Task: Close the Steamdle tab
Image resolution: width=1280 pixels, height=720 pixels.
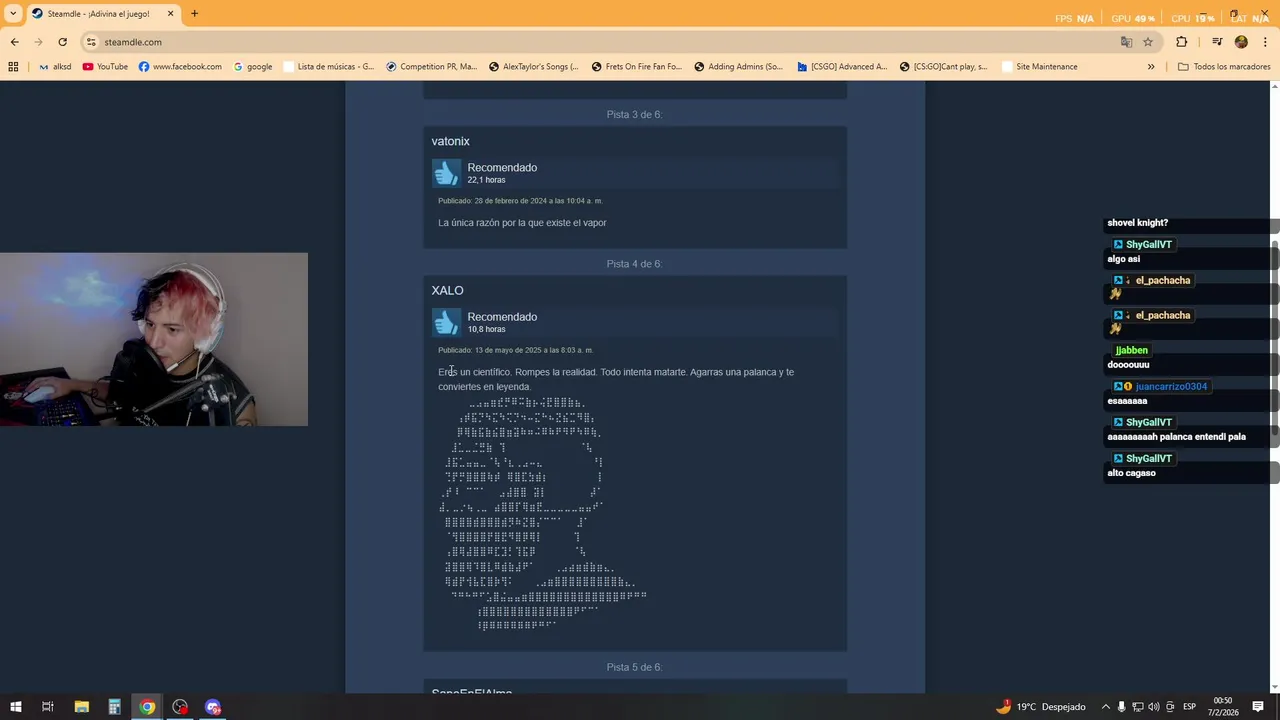Action: (x=170, y=14)
